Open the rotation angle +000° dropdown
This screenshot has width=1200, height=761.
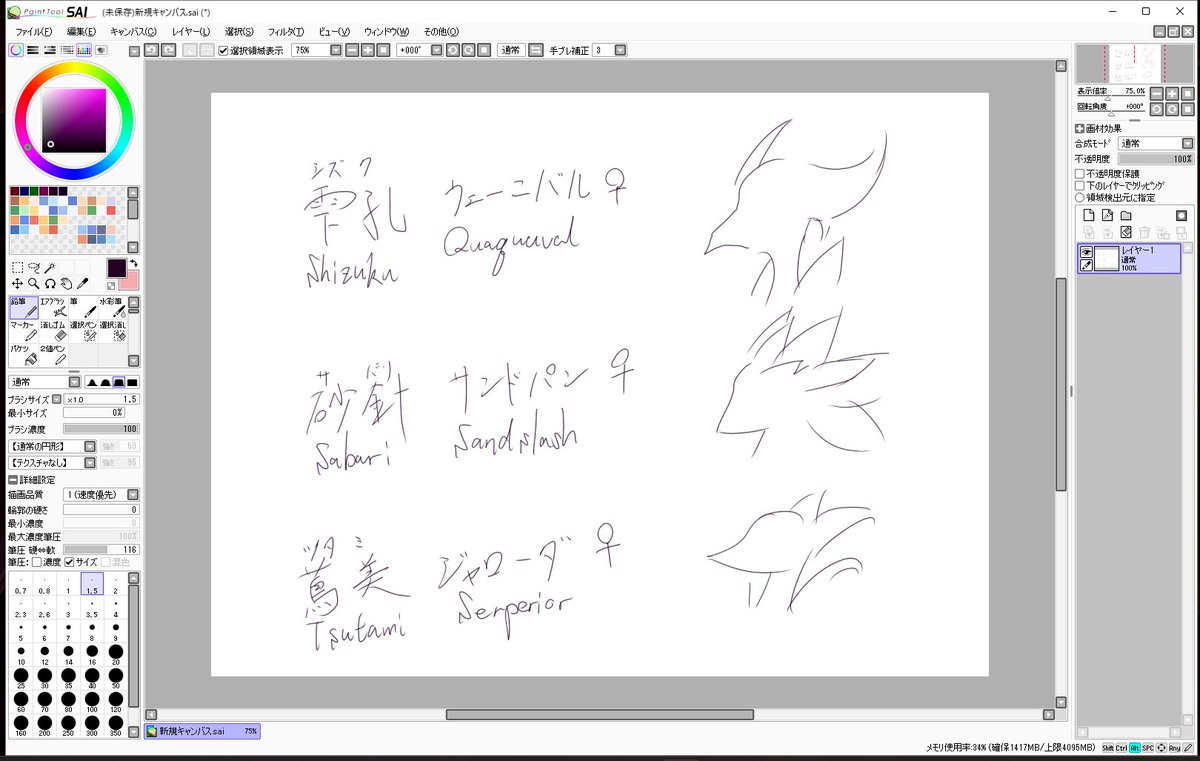tap(436, 50)
